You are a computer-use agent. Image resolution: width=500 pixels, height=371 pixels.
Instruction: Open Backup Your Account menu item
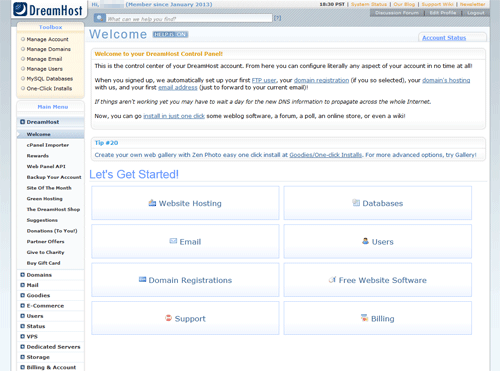pos(54,177)
